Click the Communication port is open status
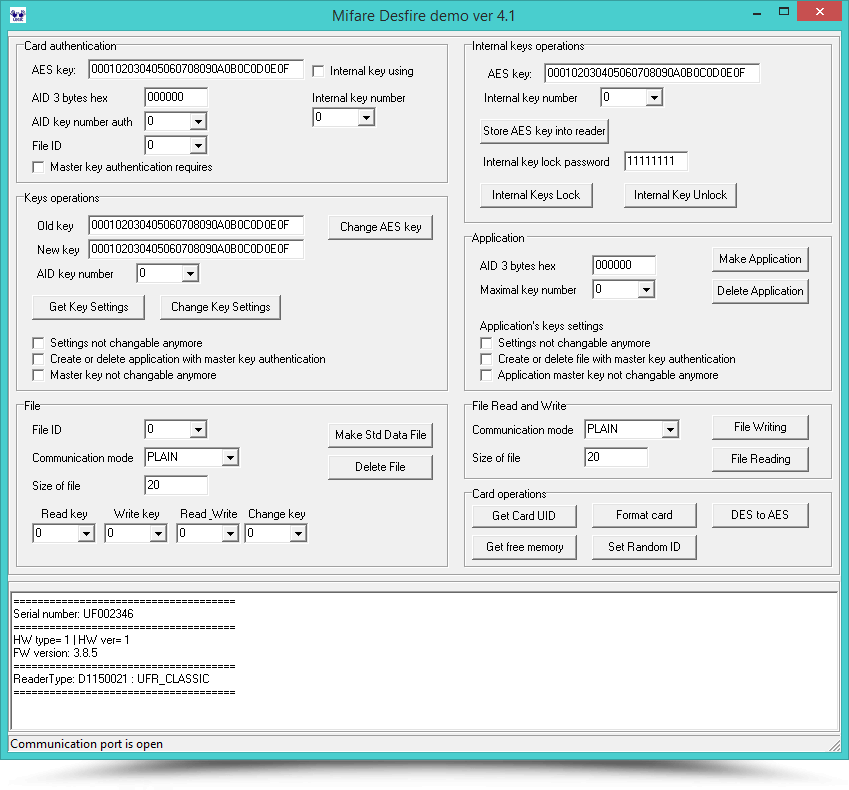 click(x=87, y=744)
